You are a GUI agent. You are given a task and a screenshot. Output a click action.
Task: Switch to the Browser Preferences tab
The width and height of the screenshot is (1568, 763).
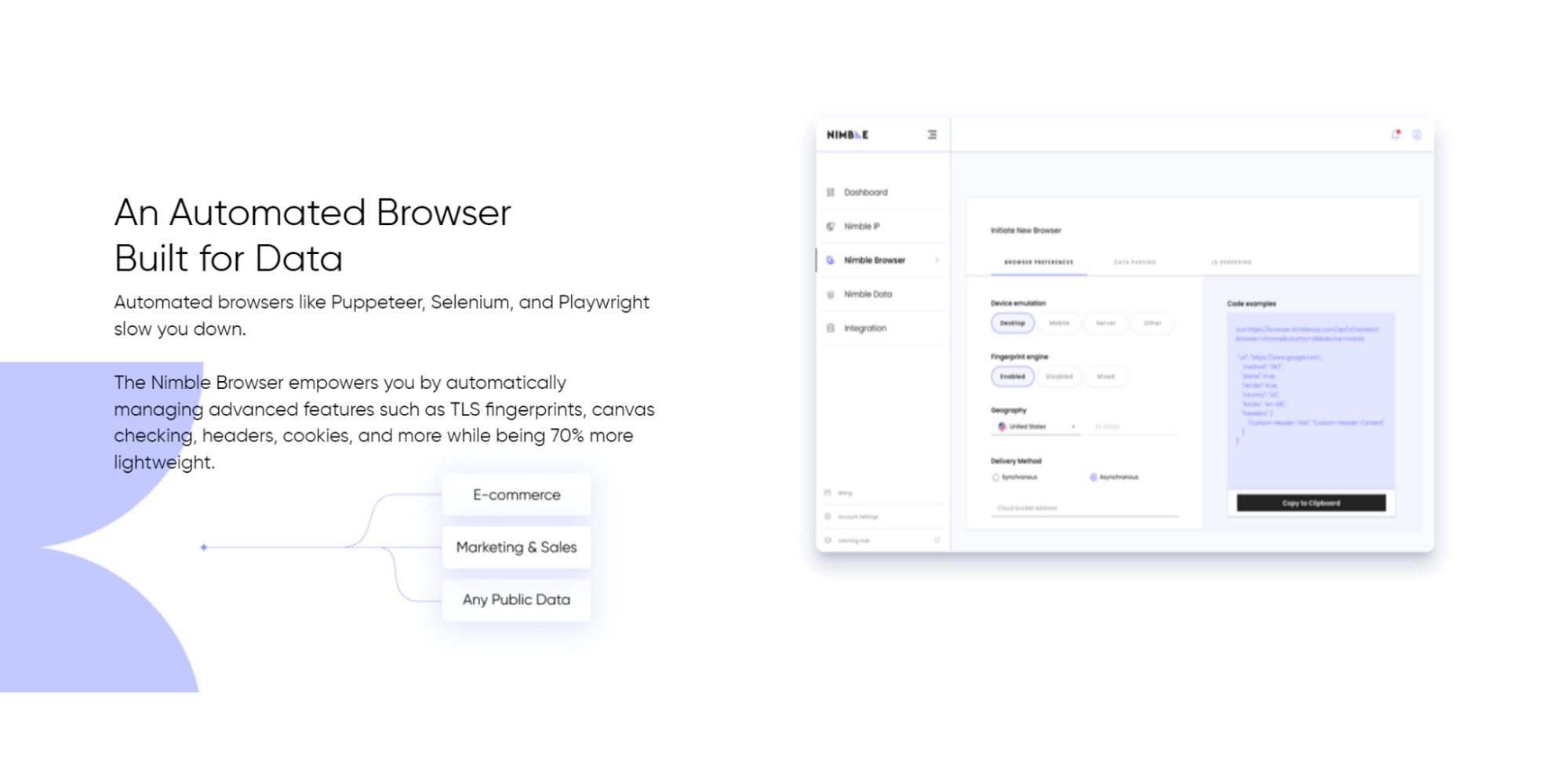[1039, 262]
